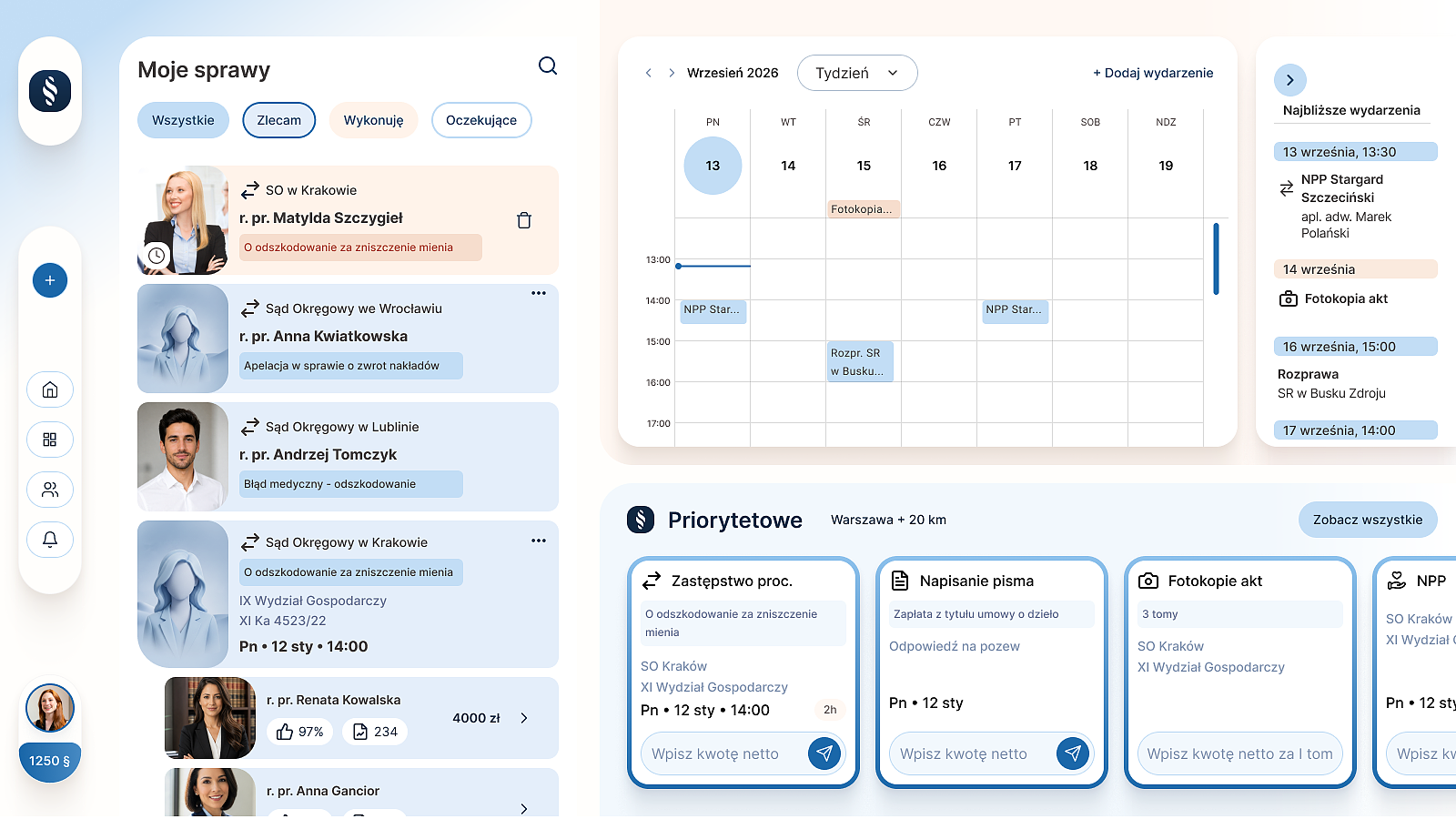Go to previous calendar period

tap(649, 73)
